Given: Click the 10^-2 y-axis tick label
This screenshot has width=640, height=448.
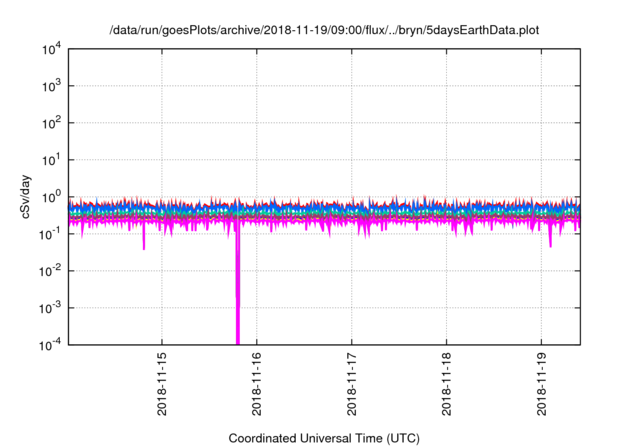Looking at the screenshot, I should point(50,271).
